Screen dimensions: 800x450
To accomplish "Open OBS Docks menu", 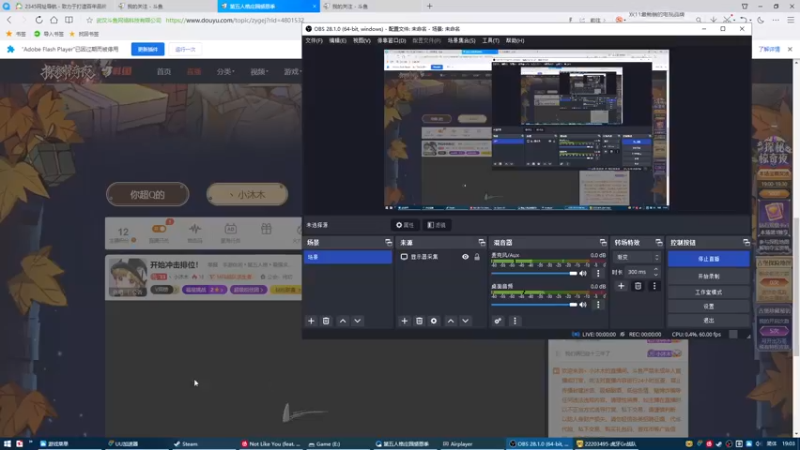I will [391, 40].
